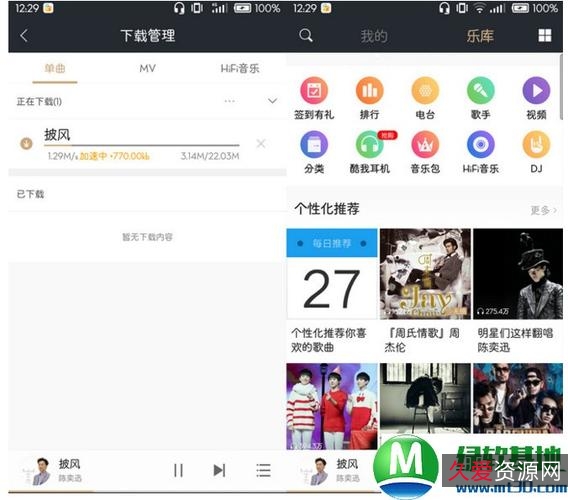568x500 pixels.
Task: Open the 视频 video icon
Action: 536,91
